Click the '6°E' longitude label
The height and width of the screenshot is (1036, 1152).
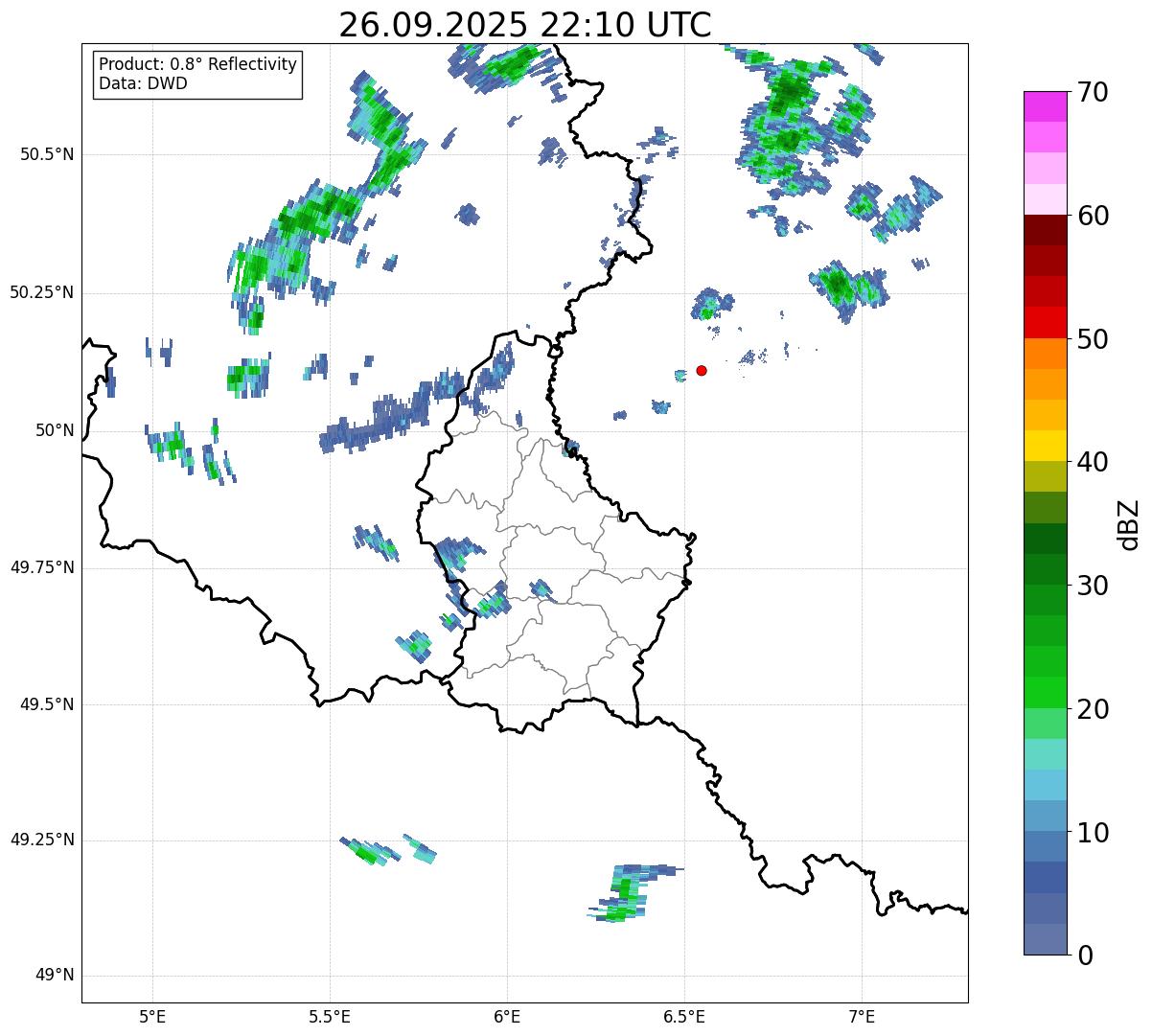click(x=507, y=1017)
